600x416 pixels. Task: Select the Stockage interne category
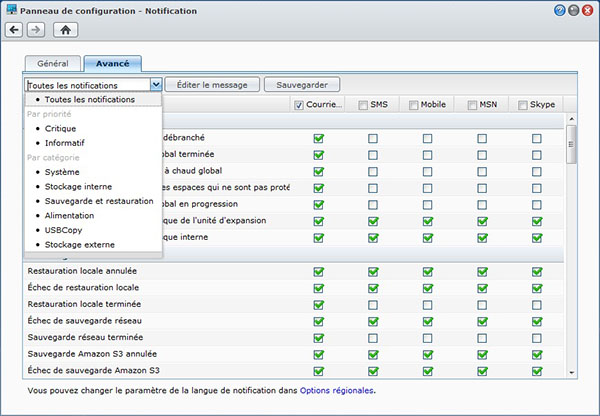pyautogui.click(x=93, y=187)
